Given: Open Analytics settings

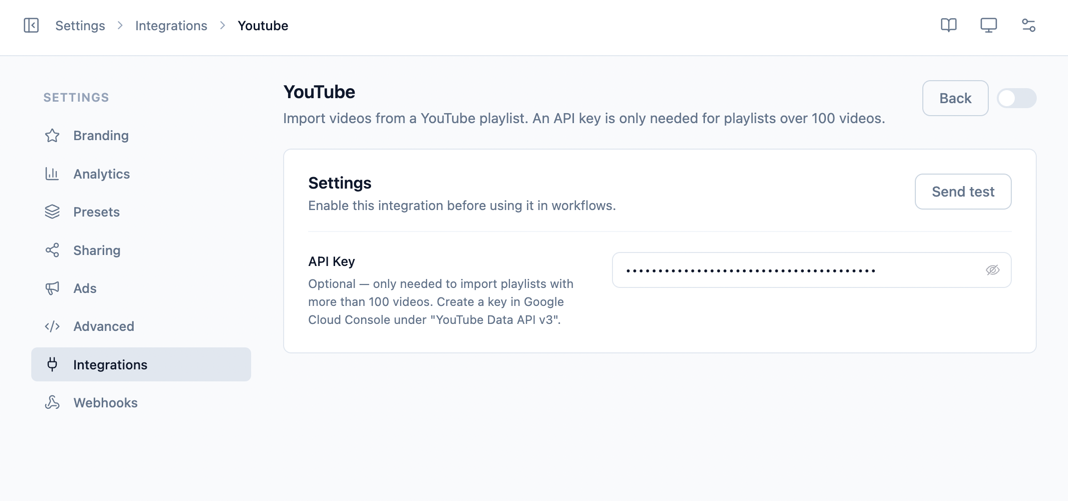Looking at the screenshot, I should pos(141,174).
